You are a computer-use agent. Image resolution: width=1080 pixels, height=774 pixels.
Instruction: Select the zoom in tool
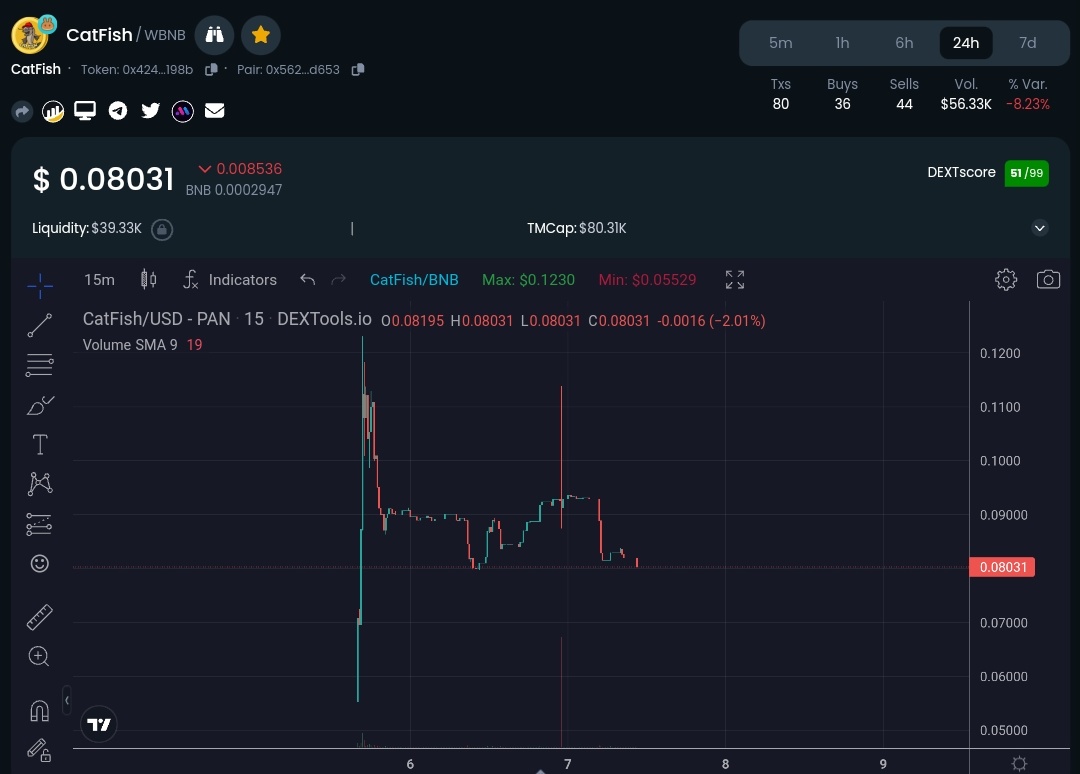[x=40, y=656]
